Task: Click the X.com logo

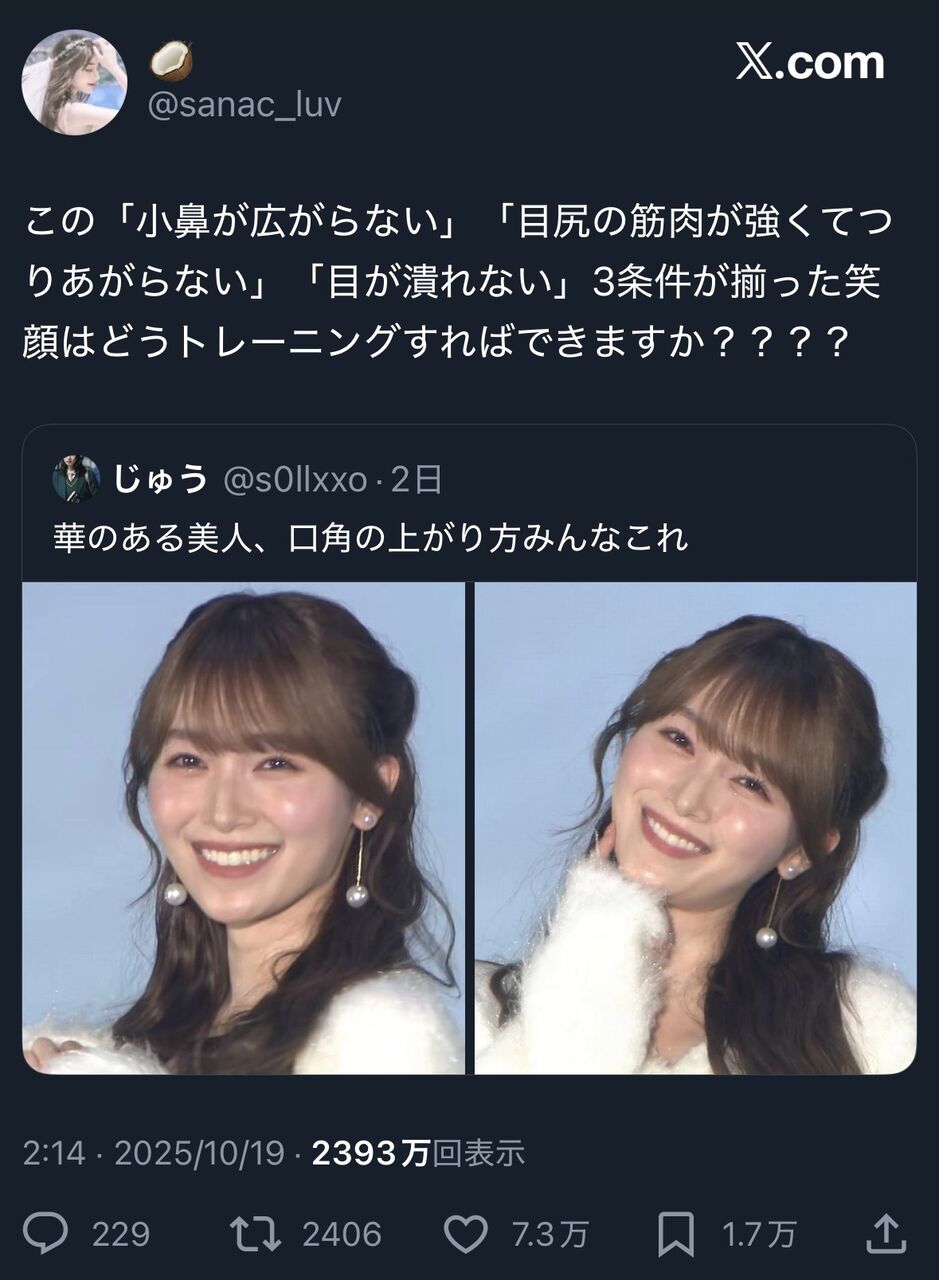Action: (x=810, y=63)
